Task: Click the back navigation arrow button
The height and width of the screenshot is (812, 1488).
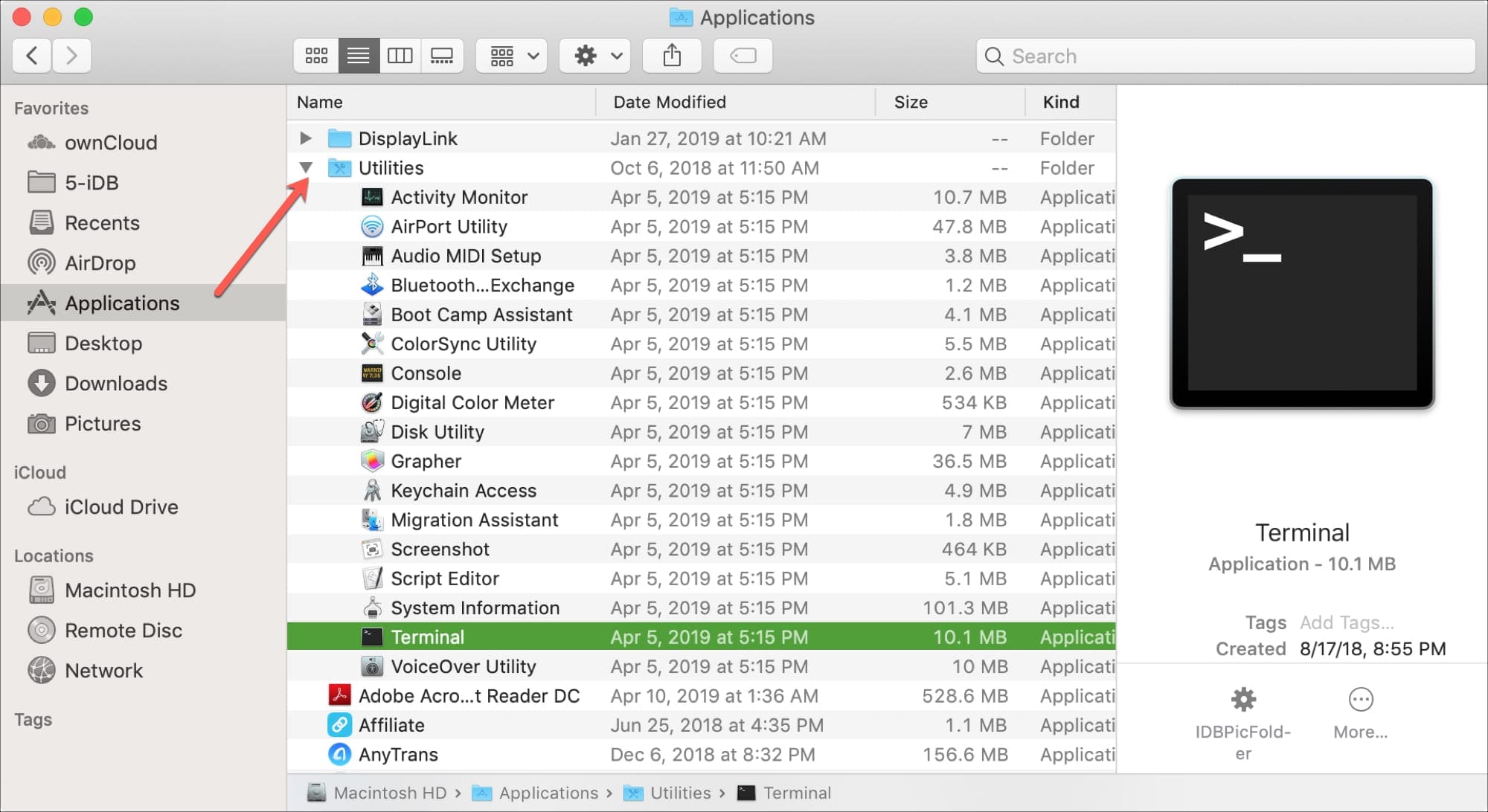Action: pos(33,56)
